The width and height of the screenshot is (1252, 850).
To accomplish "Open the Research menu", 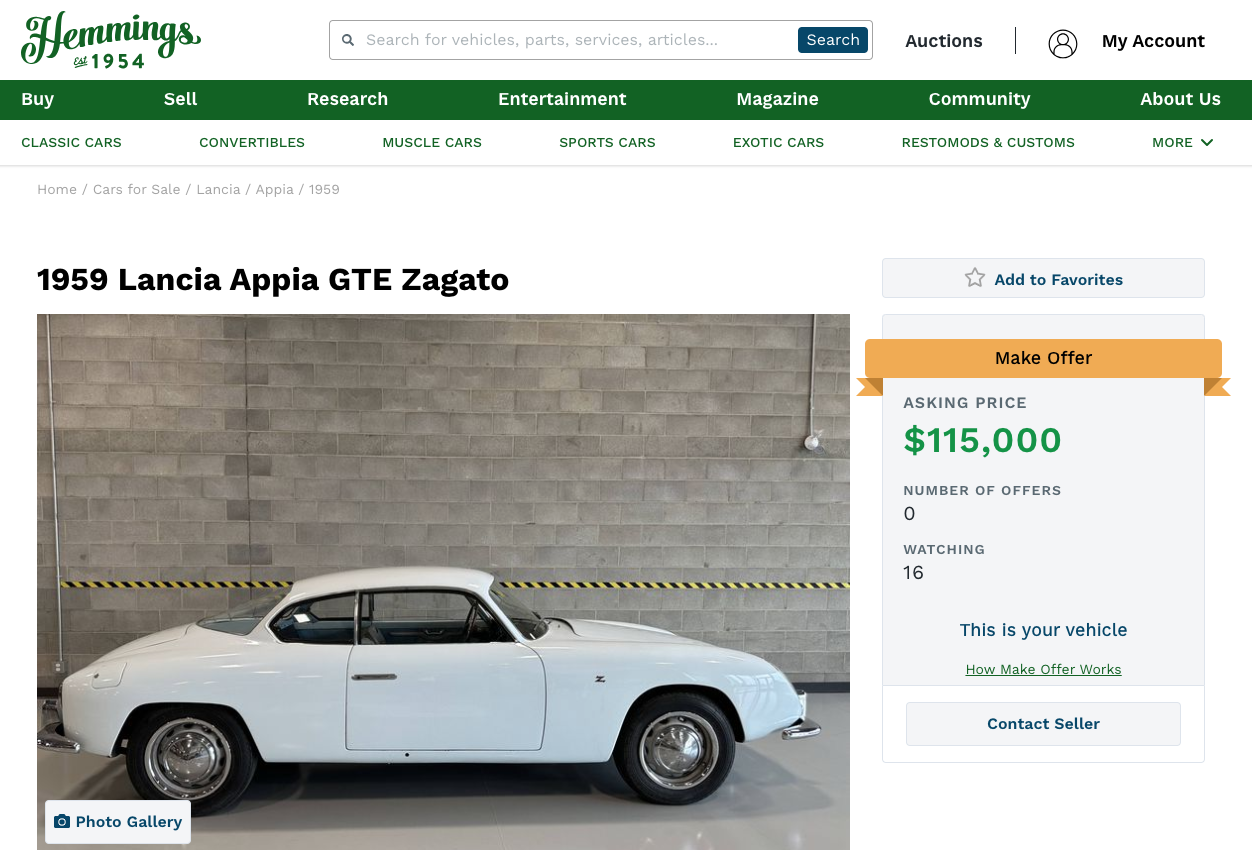I will pyautogui.click(x=348, y=99).
